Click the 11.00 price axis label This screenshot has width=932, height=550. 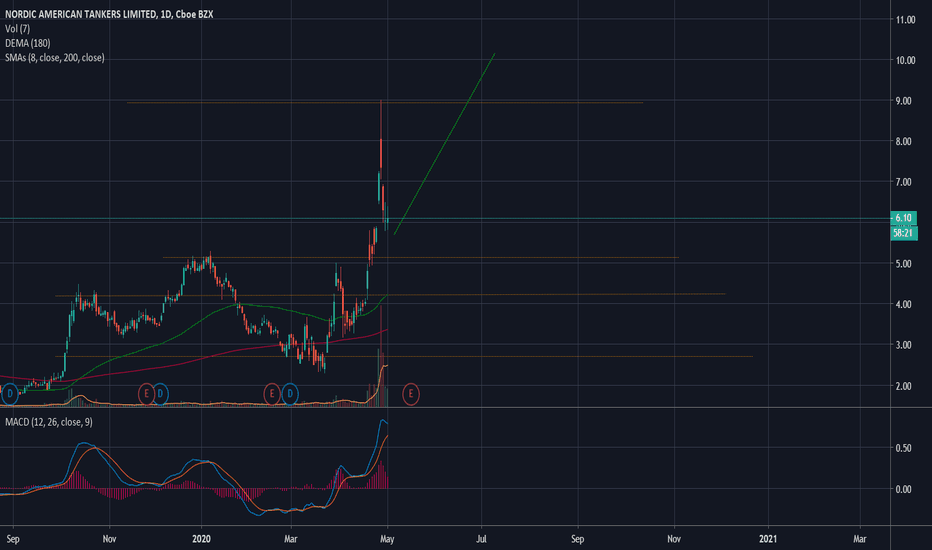click(906, 20)
